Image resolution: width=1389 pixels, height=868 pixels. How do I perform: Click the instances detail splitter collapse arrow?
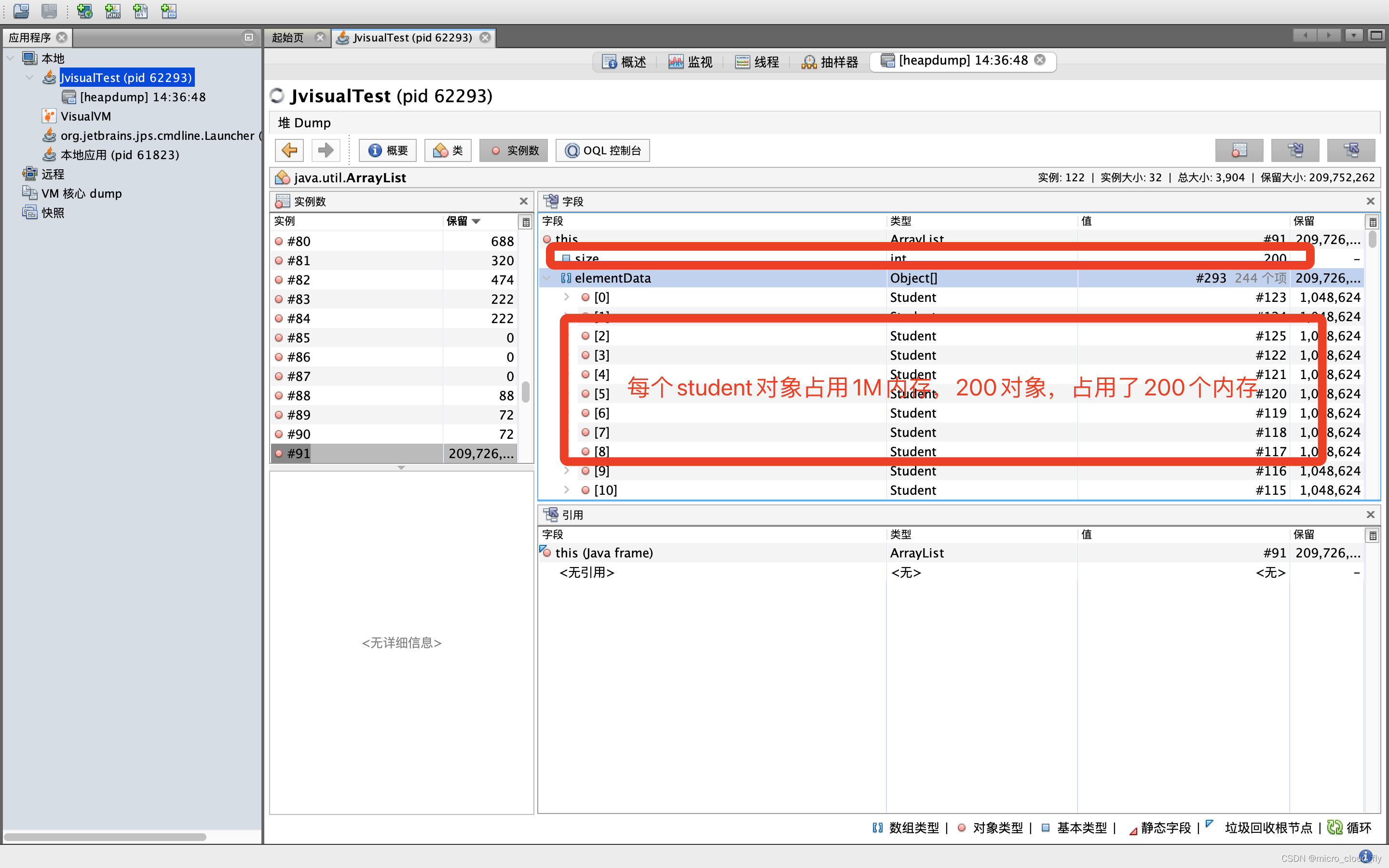coord(401,468)
